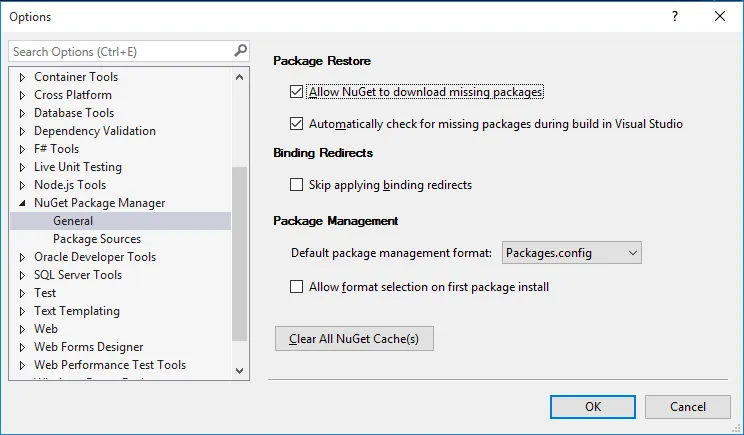Click the search magnifier icon
Screen dimensions: 744x435
[x=240, y=51]
